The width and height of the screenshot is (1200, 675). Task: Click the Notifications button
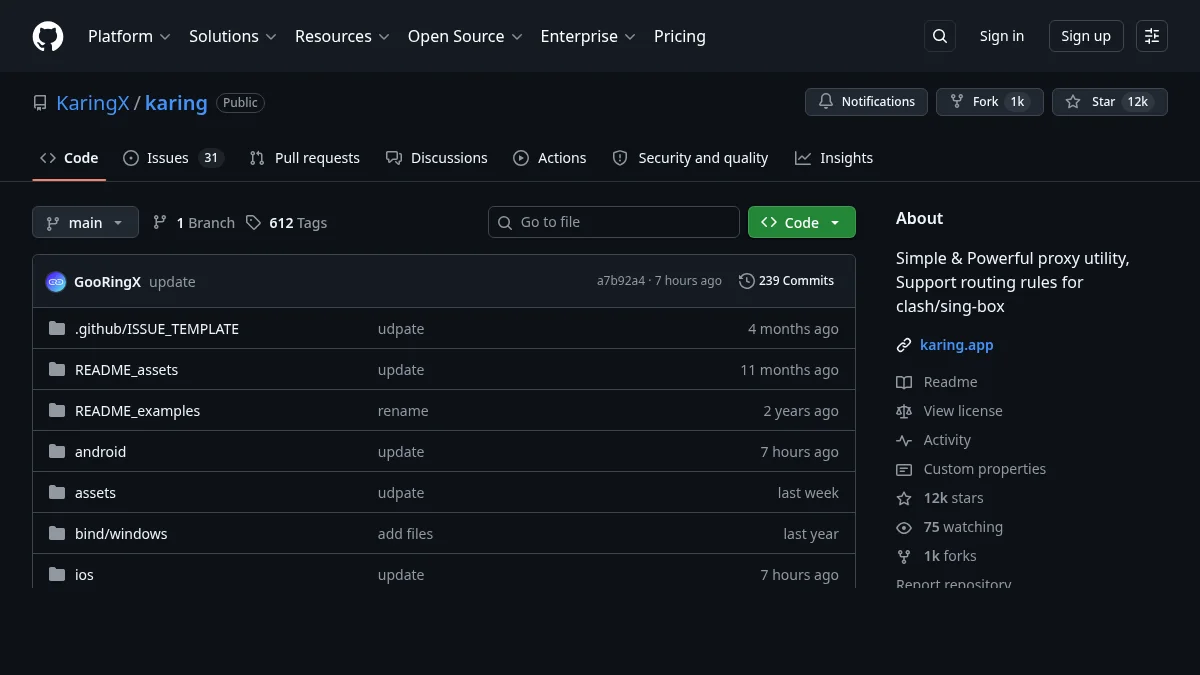[x=866, y=102]
